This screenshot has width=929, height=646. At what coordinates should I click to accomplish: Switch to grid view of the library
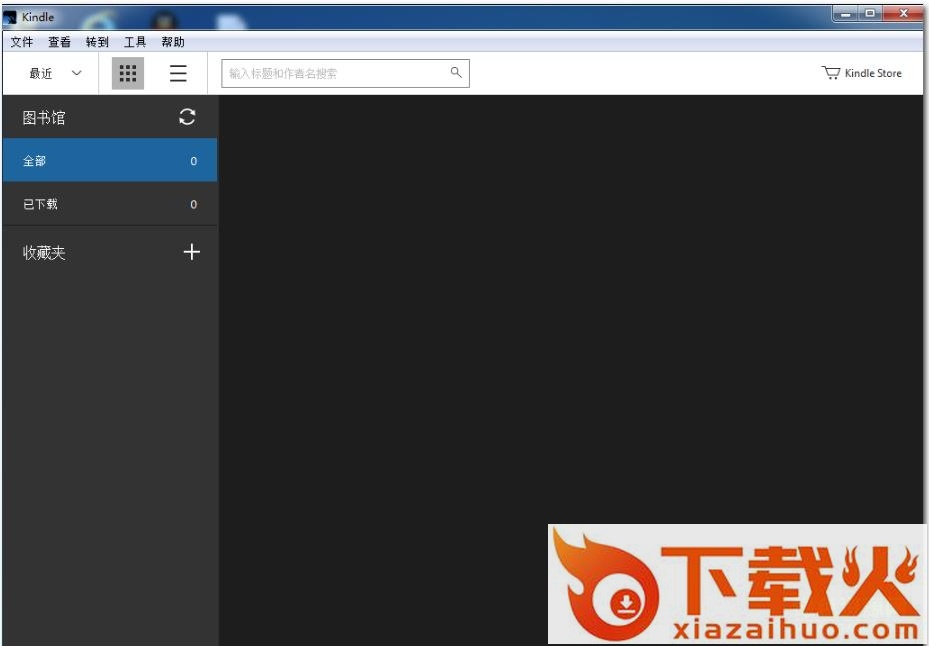tap(128, 73)
